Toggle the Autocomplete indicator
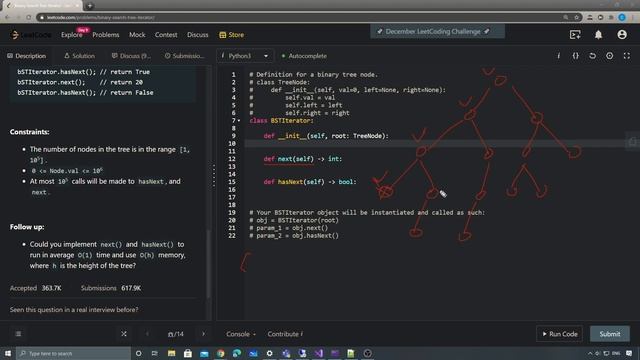This screenshot has width=640, height=360. tap(304, 56)
